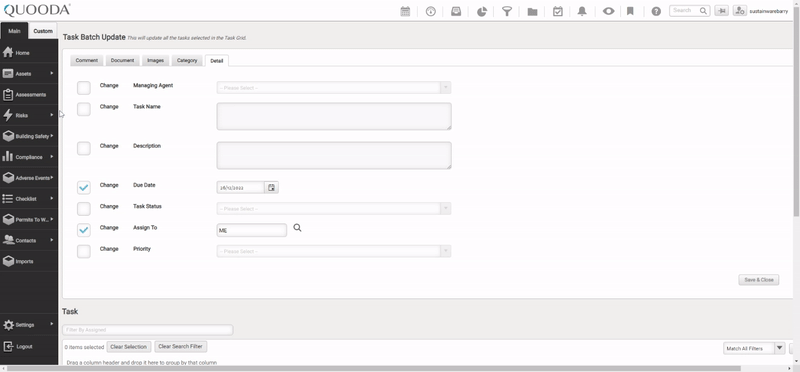The width and height of the screenshot is (800, 372).
Task: Select the Main sidebar tab
Action: tap(14, 31)
